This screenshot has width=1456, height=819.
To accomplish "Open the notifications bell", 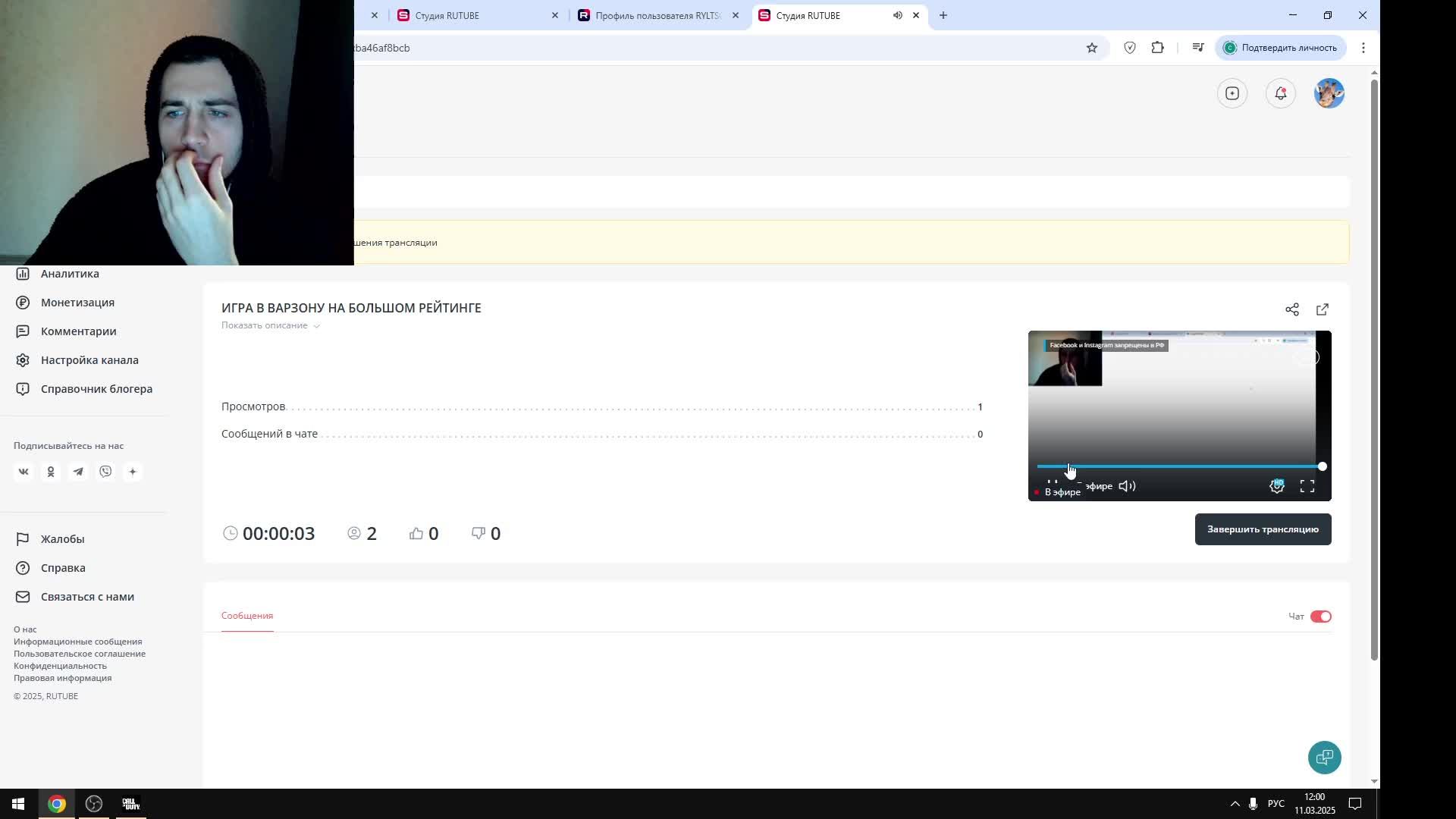I will [1281, 93].
